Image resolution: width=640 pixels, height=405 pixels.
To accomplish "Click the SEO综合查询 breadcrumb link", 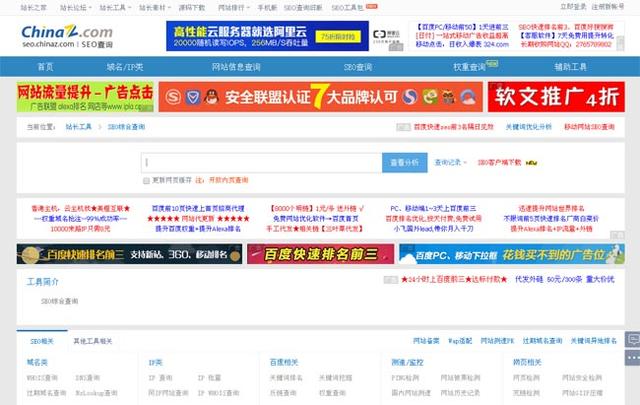I will click(x=126, y=127).
